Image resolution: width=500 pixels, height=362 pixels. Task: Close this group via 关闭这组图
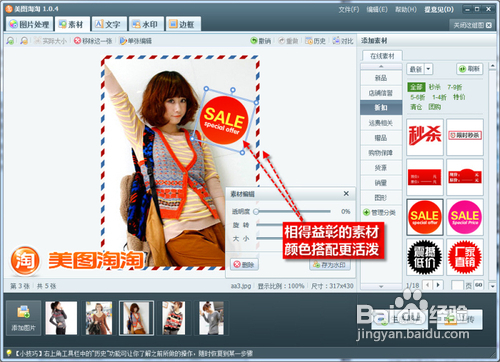[472, 25]
